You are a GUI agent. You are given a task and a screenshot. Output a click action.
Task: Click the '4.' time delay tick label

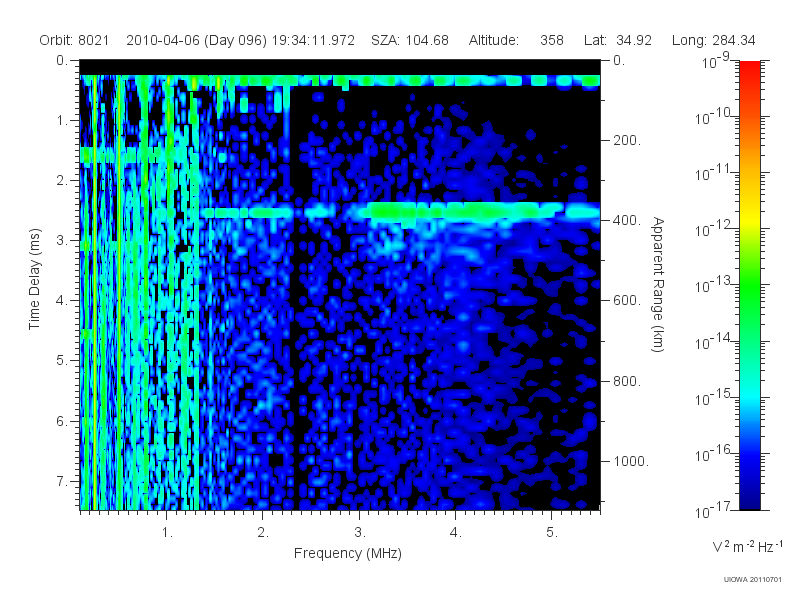pyautogui.click(x=62, y=301)
